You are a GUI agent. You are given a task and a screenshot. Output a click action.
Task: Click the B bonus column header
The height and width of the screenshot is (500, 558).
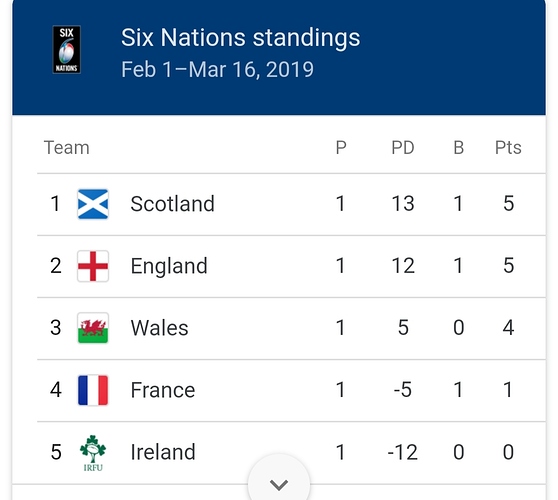[x=459, y=147]
